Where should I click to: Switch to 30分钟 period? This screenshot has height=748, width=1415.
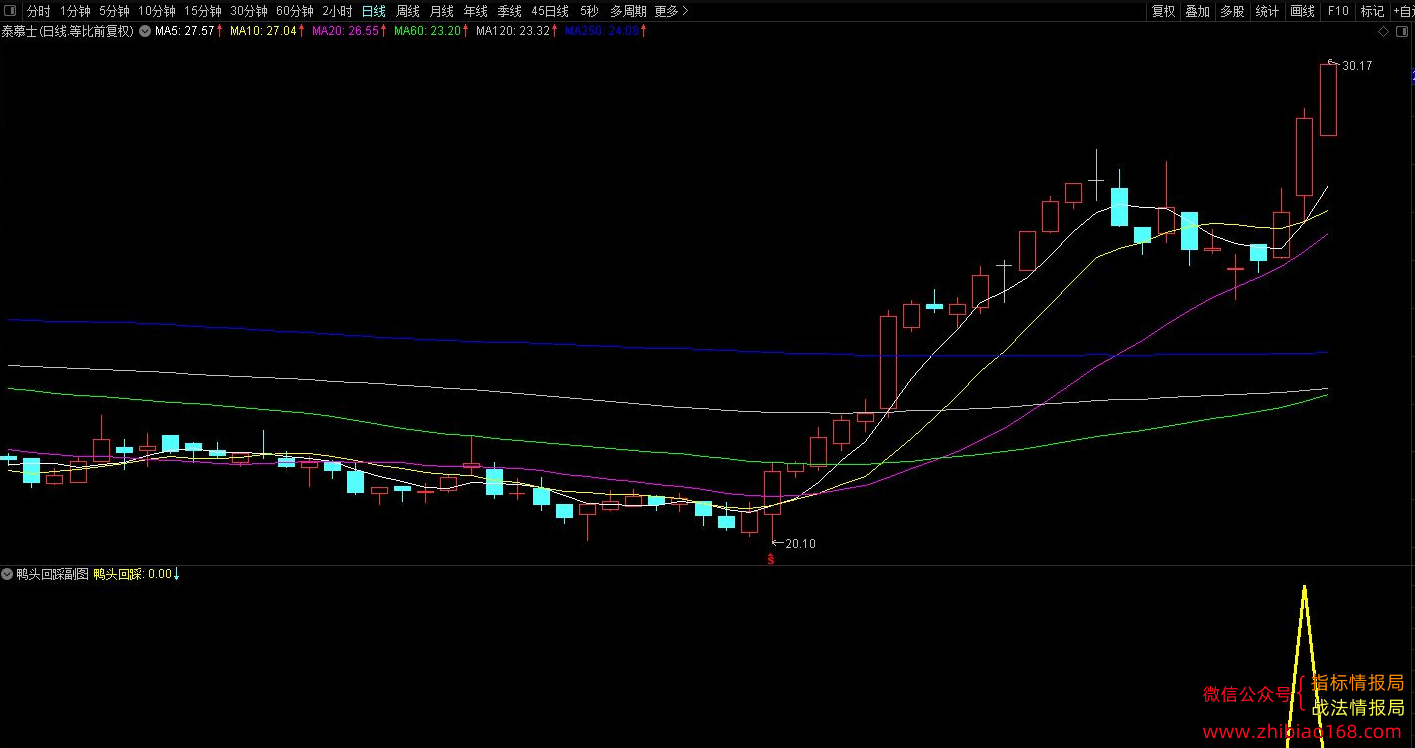(x=249, y=11)
